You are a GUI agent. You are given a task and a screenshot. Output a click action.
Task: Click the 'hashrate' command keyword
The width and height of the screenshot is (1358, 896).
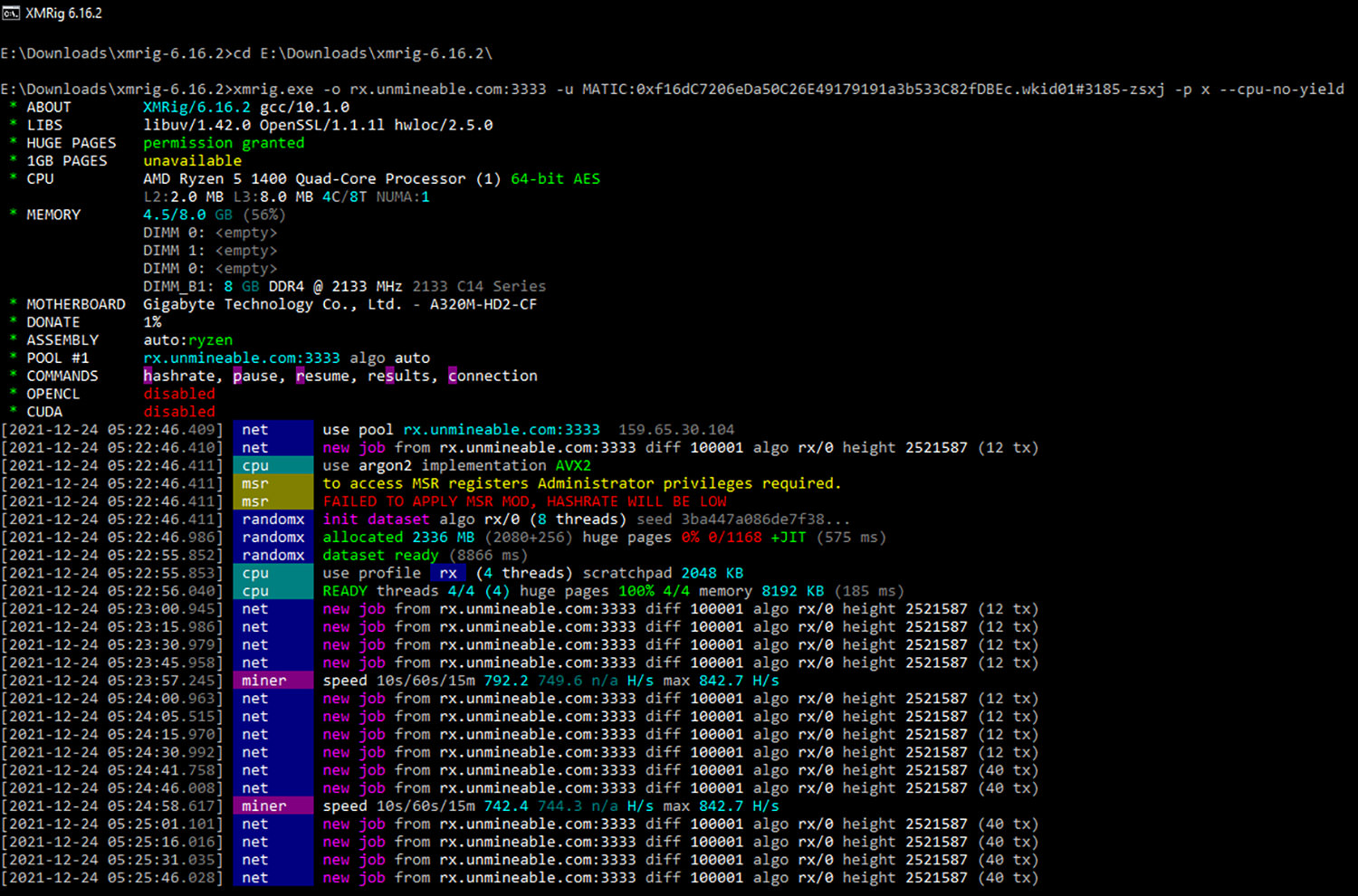point(179,377)
